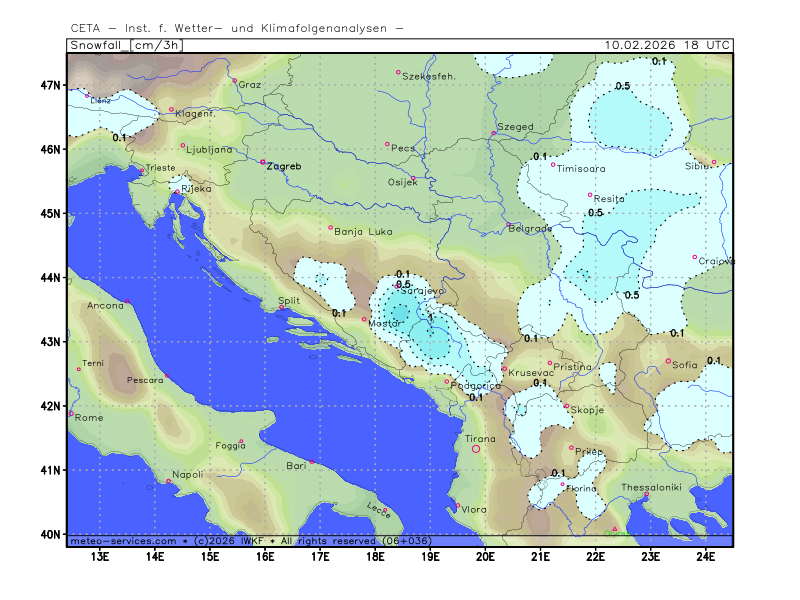Select the Timisoara city marker
This screenshot has width=800, height=600.
(553, 165)
